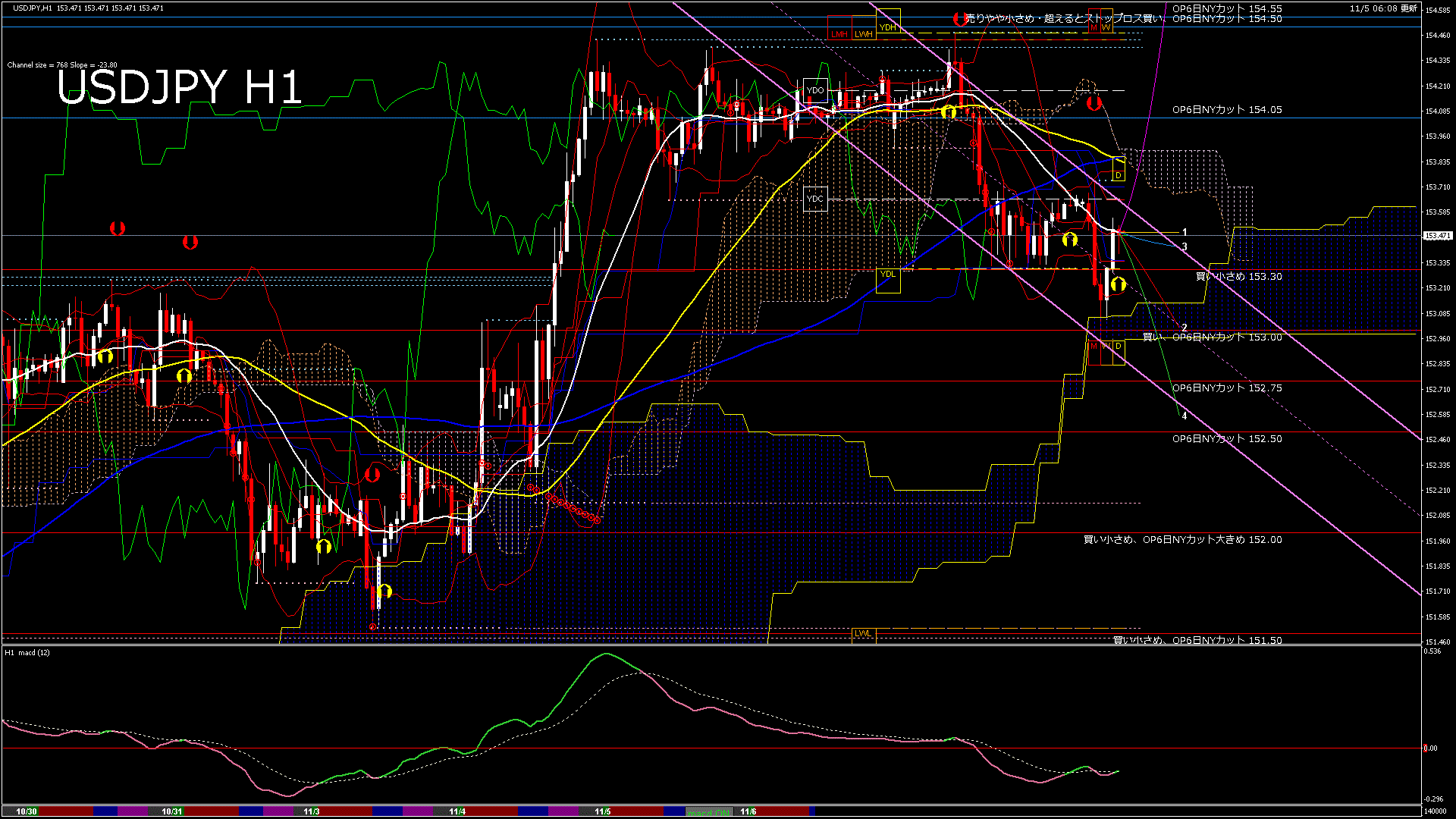Click red down arrow beside 154.50 text
The width and height of the screenshot is (1456, 819).
(960, 20)
